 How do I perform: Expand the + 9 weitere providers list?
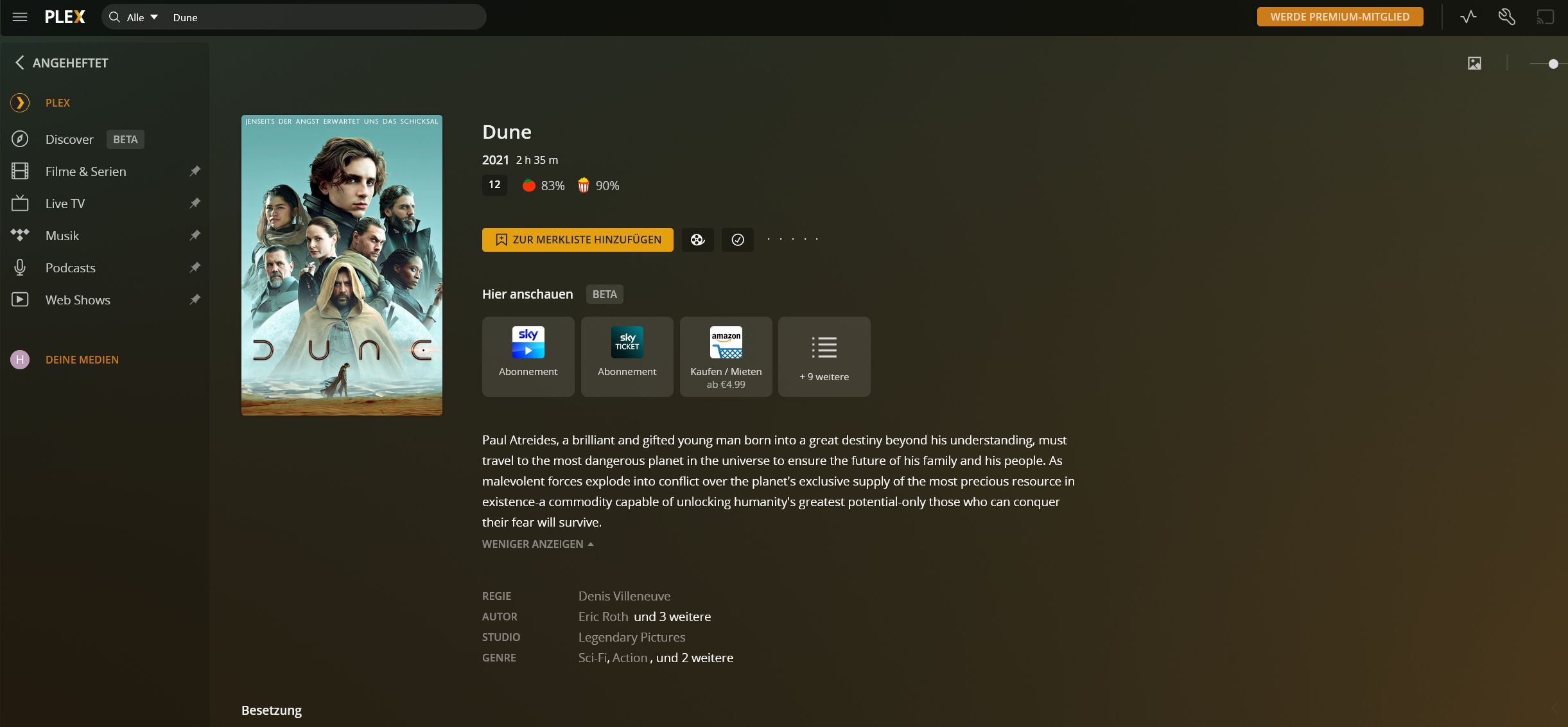[824, 356]
